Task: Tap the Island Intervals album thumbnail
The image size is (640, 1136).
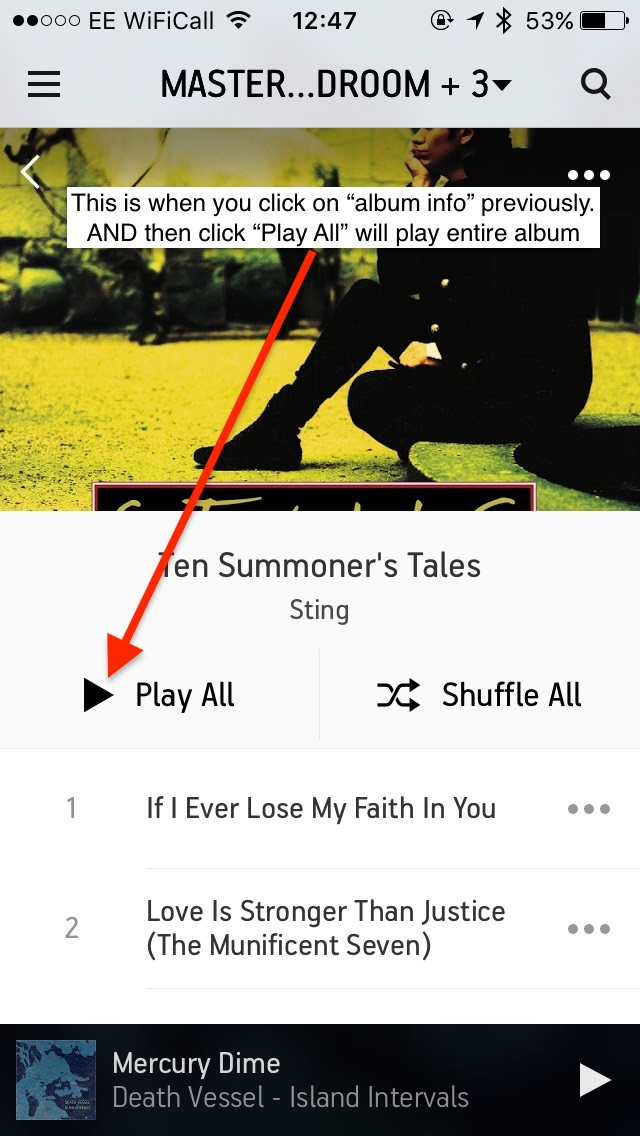Action: pos(56,1080)
